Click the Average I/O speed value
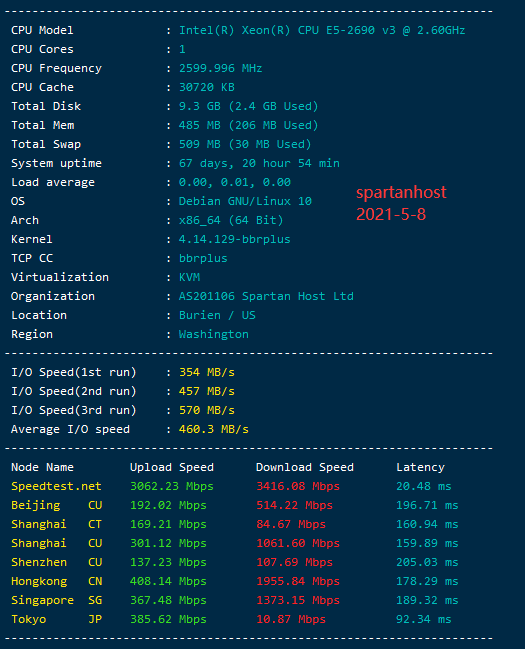The image size is (525, 649). point(214,429)
